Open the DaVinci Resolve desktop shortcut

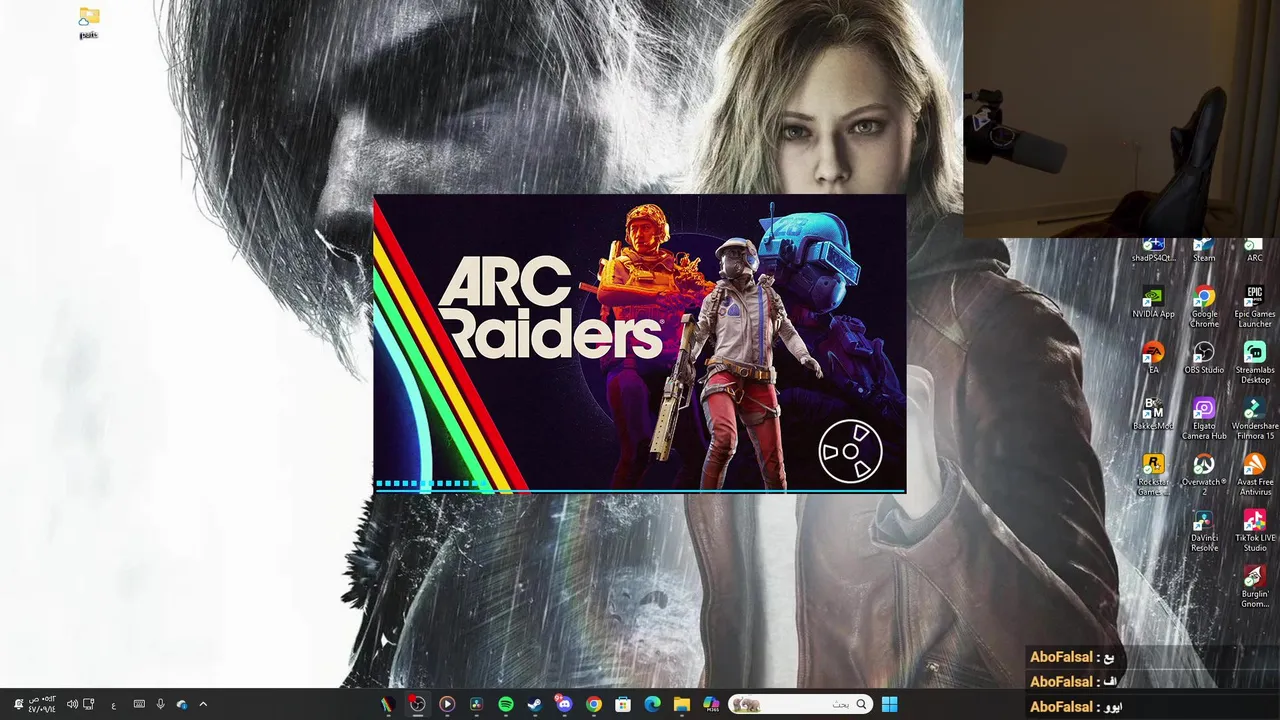click(1204, 530)
